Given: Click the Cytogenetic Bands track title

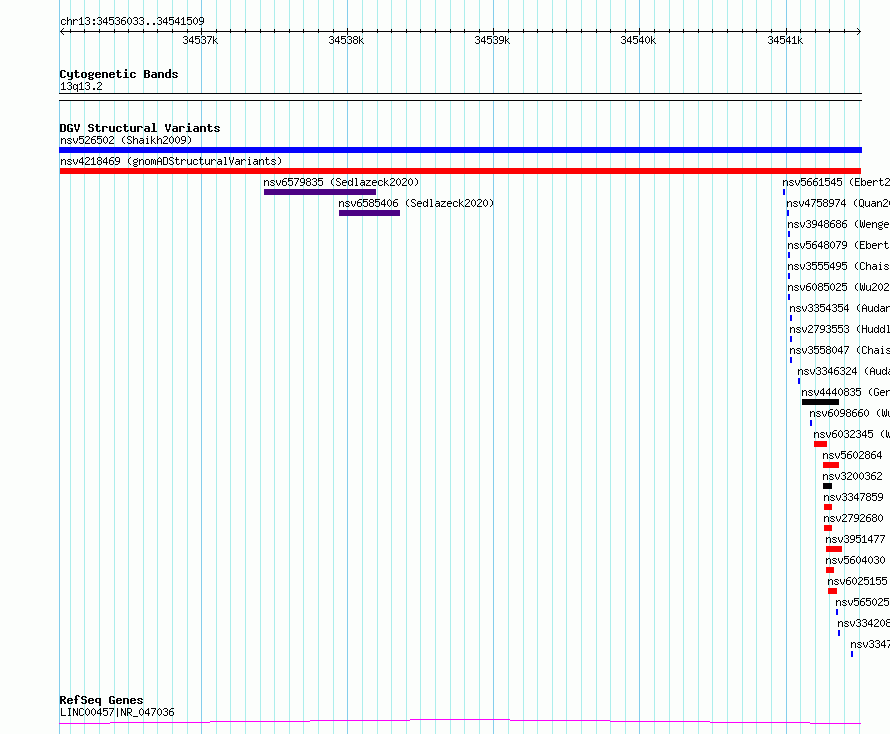Looking at the screenshot, I should tap(119, 74).
